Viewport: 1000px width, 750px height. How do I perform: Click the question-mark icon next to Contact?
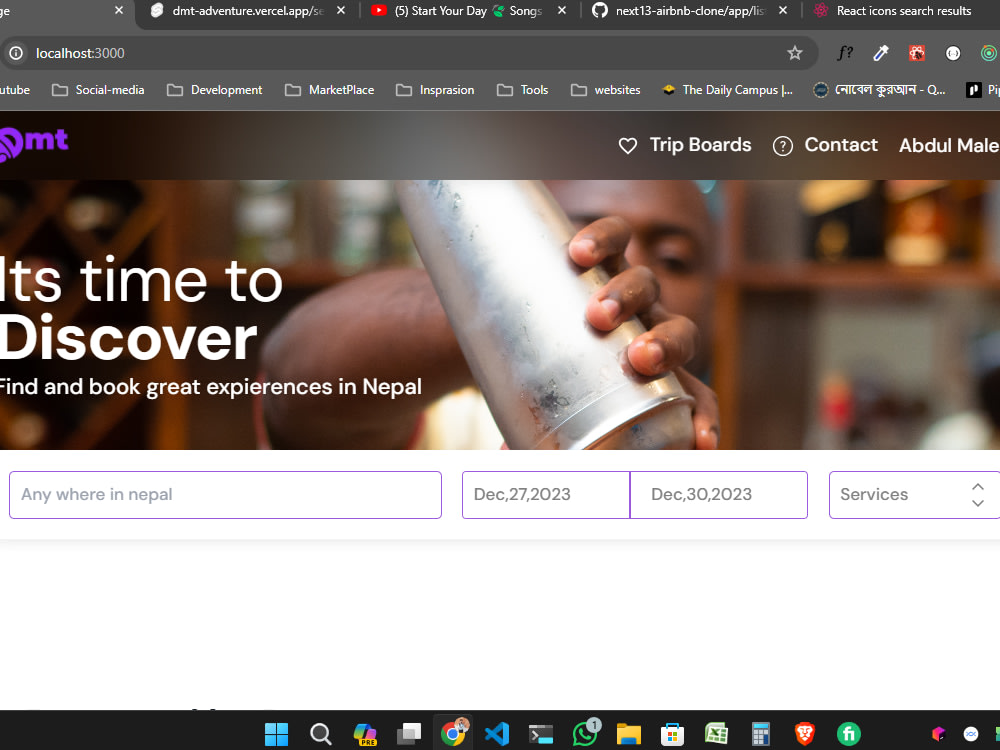(783, 146)
